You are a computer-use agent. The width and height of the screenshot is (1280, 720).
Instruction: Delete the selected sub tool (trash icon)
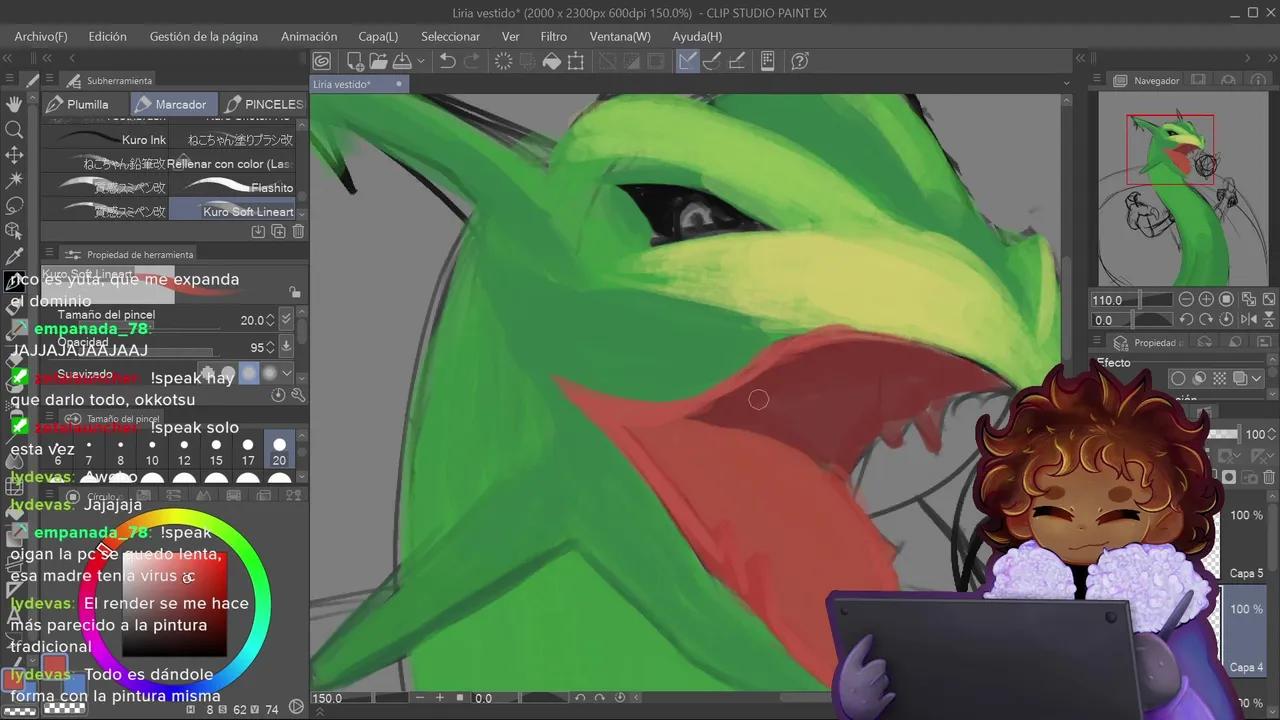click(297, 232)
